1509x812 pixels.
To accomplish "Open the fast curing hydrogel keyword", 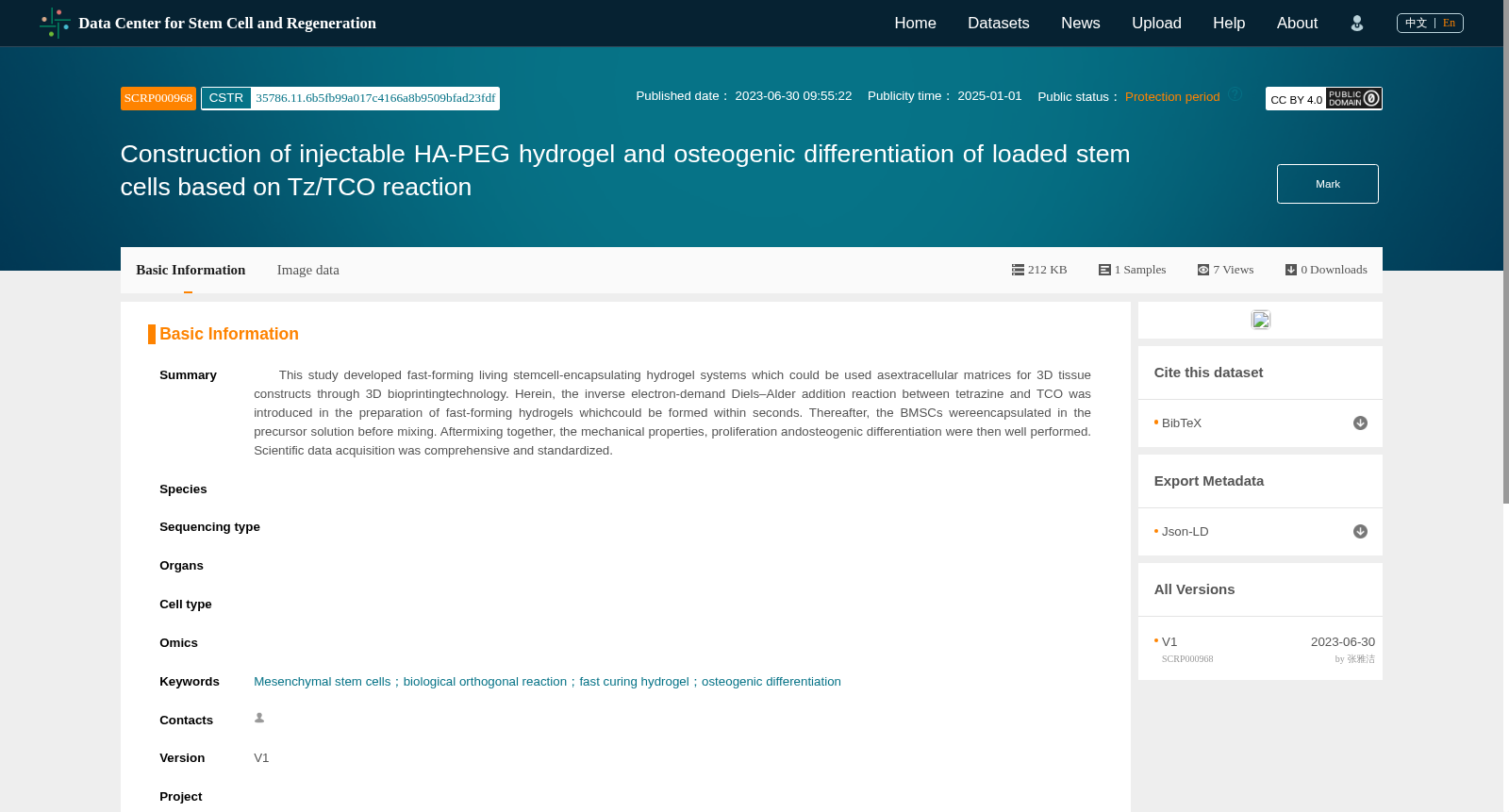I will (x=634, y=682).
